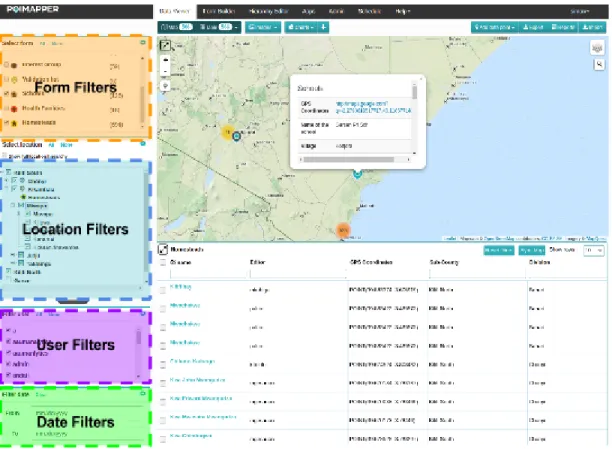The image size is (612, 449).
Task: Expand the Junju tree node
Action: 13,255
